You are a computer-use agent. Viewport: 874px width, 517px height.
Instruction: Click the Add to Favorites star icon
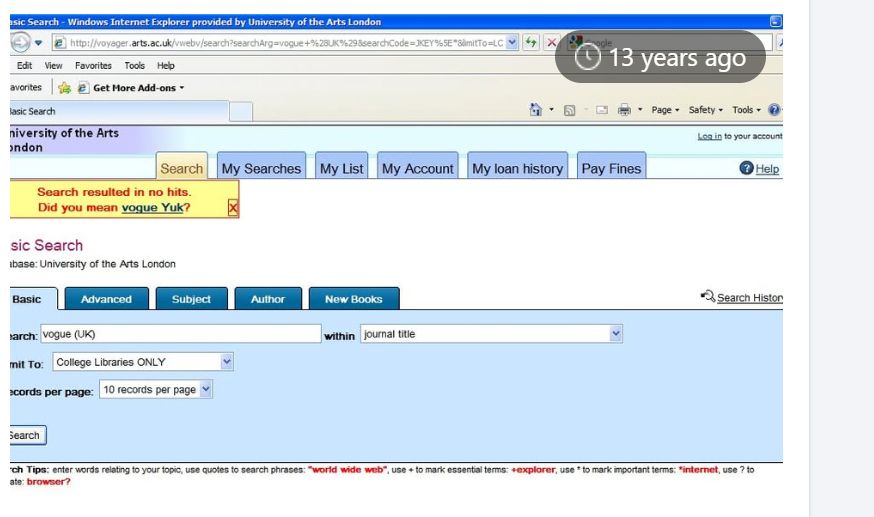point(65,87)
